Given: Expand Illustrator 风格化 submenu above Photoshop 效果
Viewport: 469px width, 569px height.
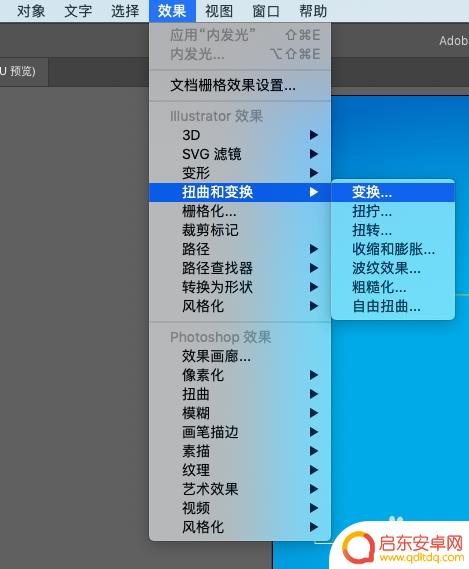Looking at the screenshot, I should point(240,306).
